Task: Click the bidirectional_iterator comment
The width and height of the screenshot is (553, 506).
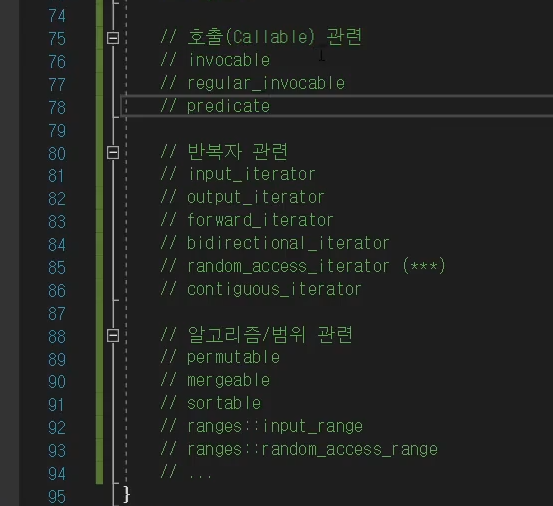Action: (288, 243)
